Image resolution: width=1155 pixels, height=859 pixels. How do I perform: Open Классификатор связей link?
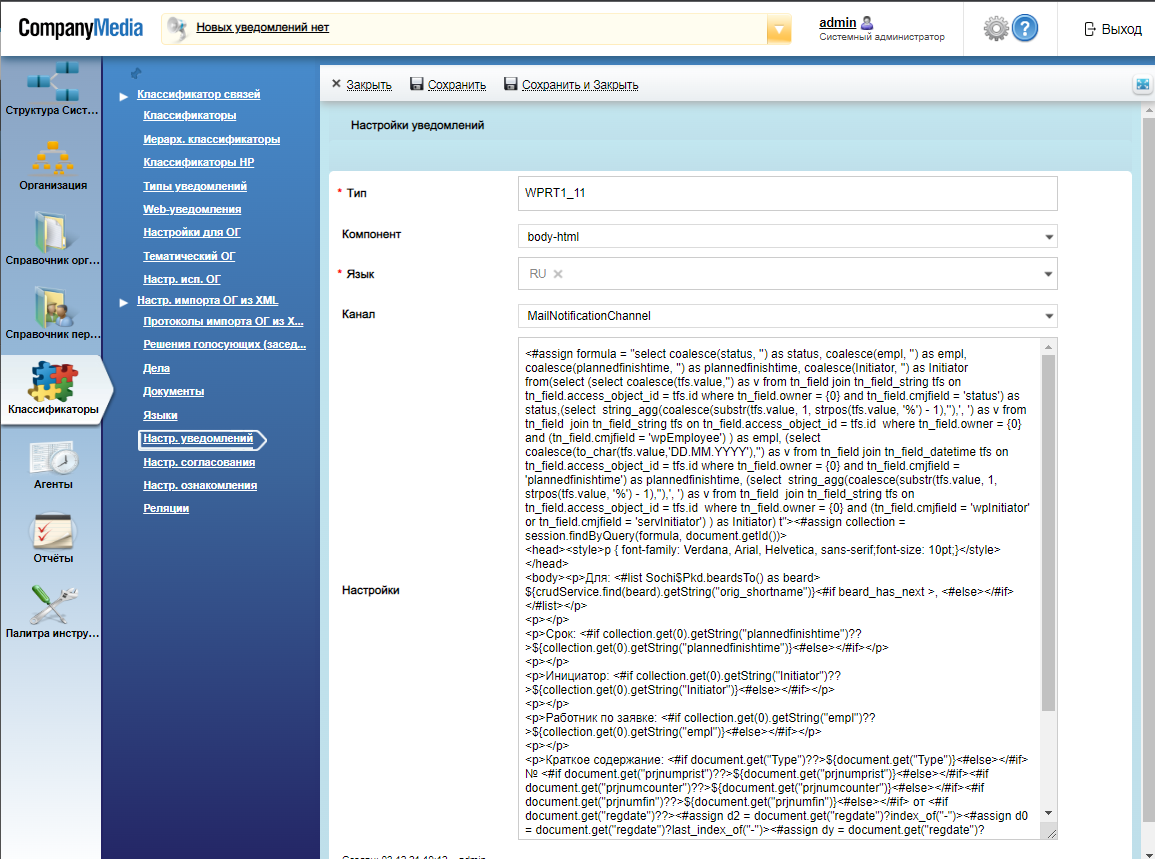pyautogui.click(x=198, y=94)
